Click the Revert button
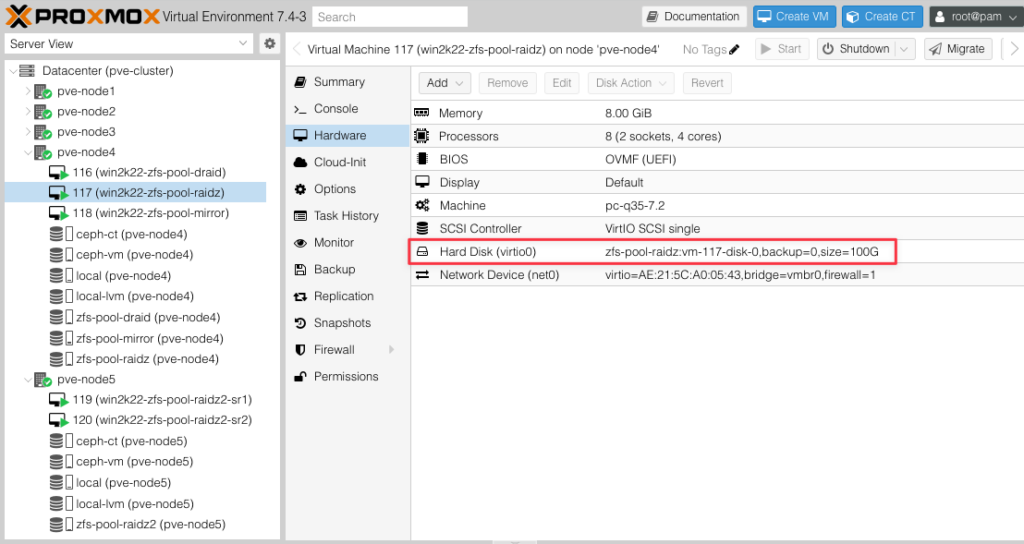1024x544 pixels. tap(707, 83)
